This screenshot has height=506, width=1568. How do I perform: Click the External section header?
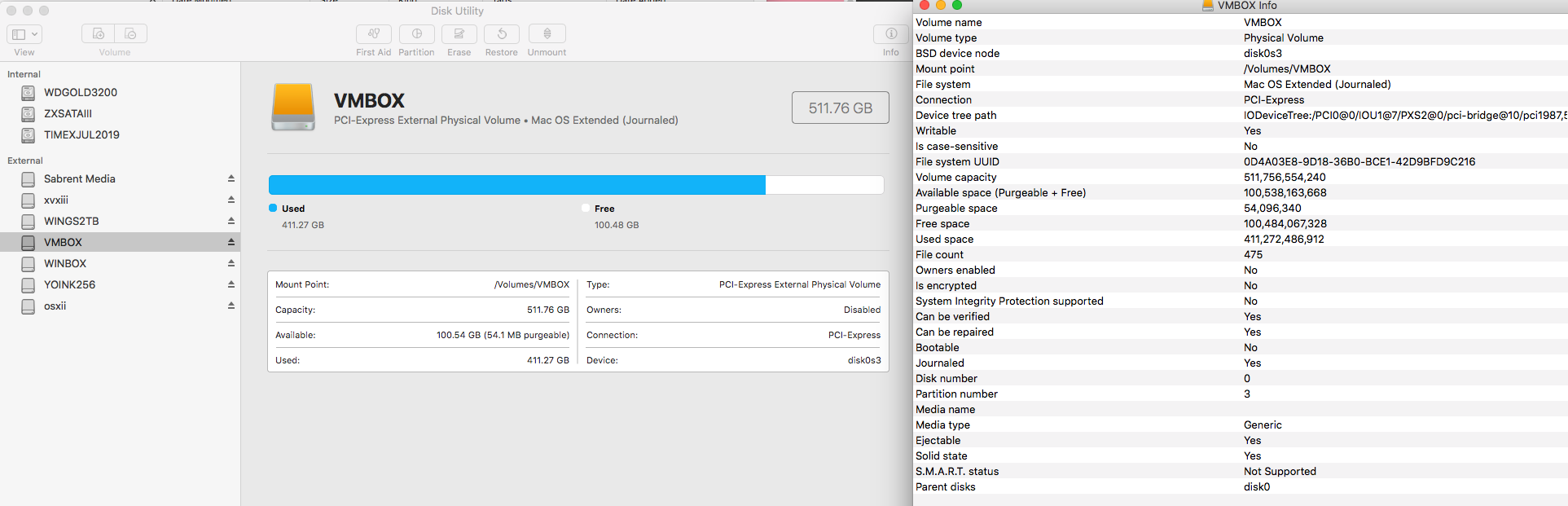(x=25, y=161)
